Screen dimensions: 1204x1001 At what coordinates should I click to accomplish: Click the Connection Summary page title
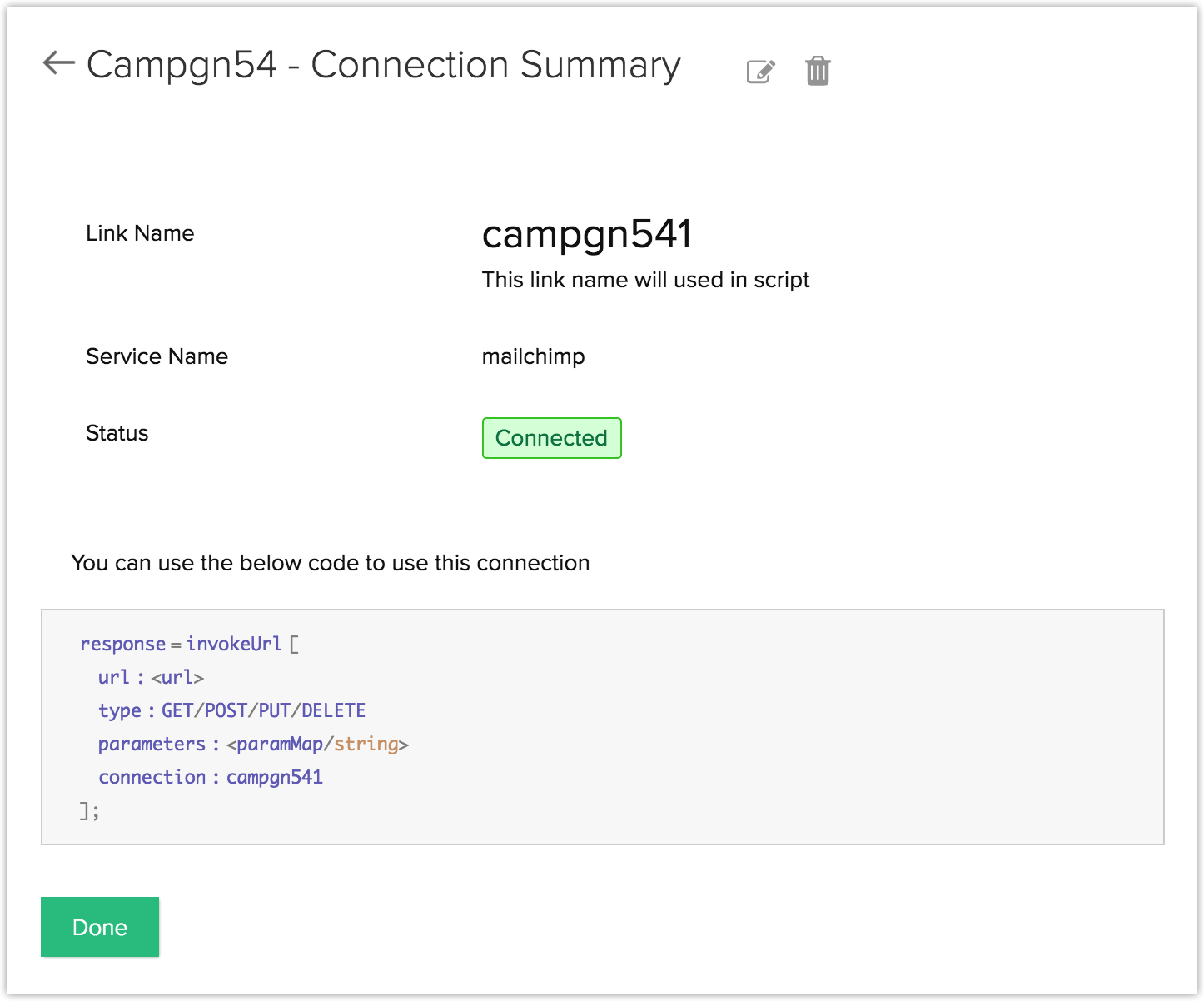(383, 65)
